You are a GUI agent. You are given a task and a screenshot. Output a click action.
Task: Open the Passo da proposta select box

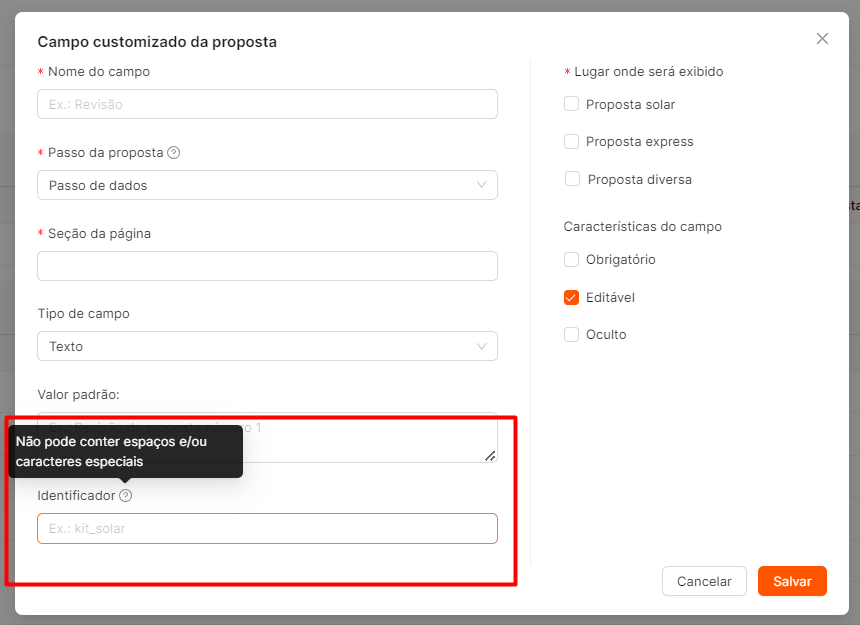267,185
